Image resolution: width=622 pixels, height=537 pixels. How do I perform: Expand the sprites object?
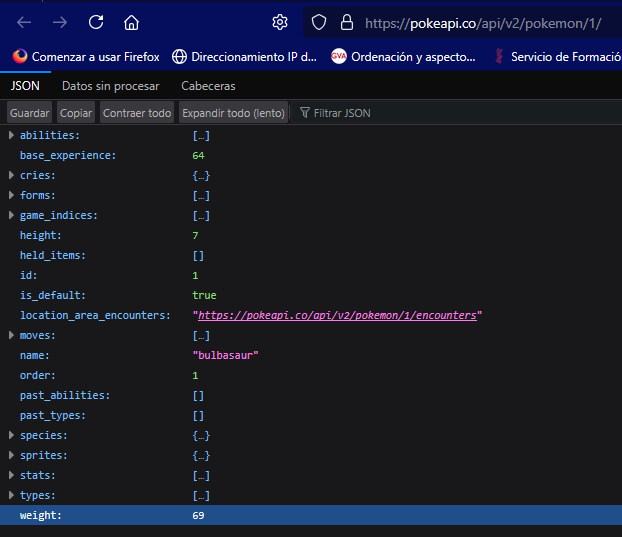pos(11,455)
